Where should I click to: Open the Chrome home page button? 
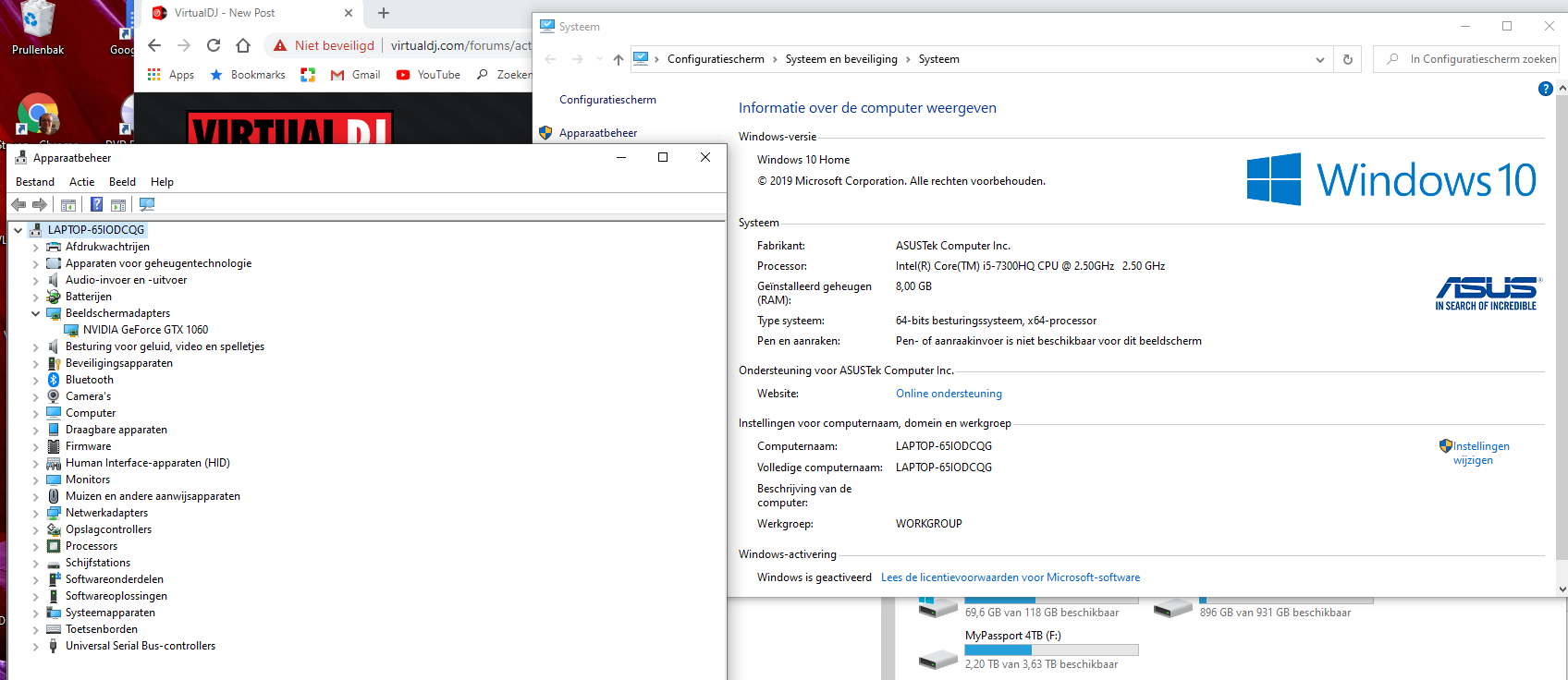click(x=243, y=45)
